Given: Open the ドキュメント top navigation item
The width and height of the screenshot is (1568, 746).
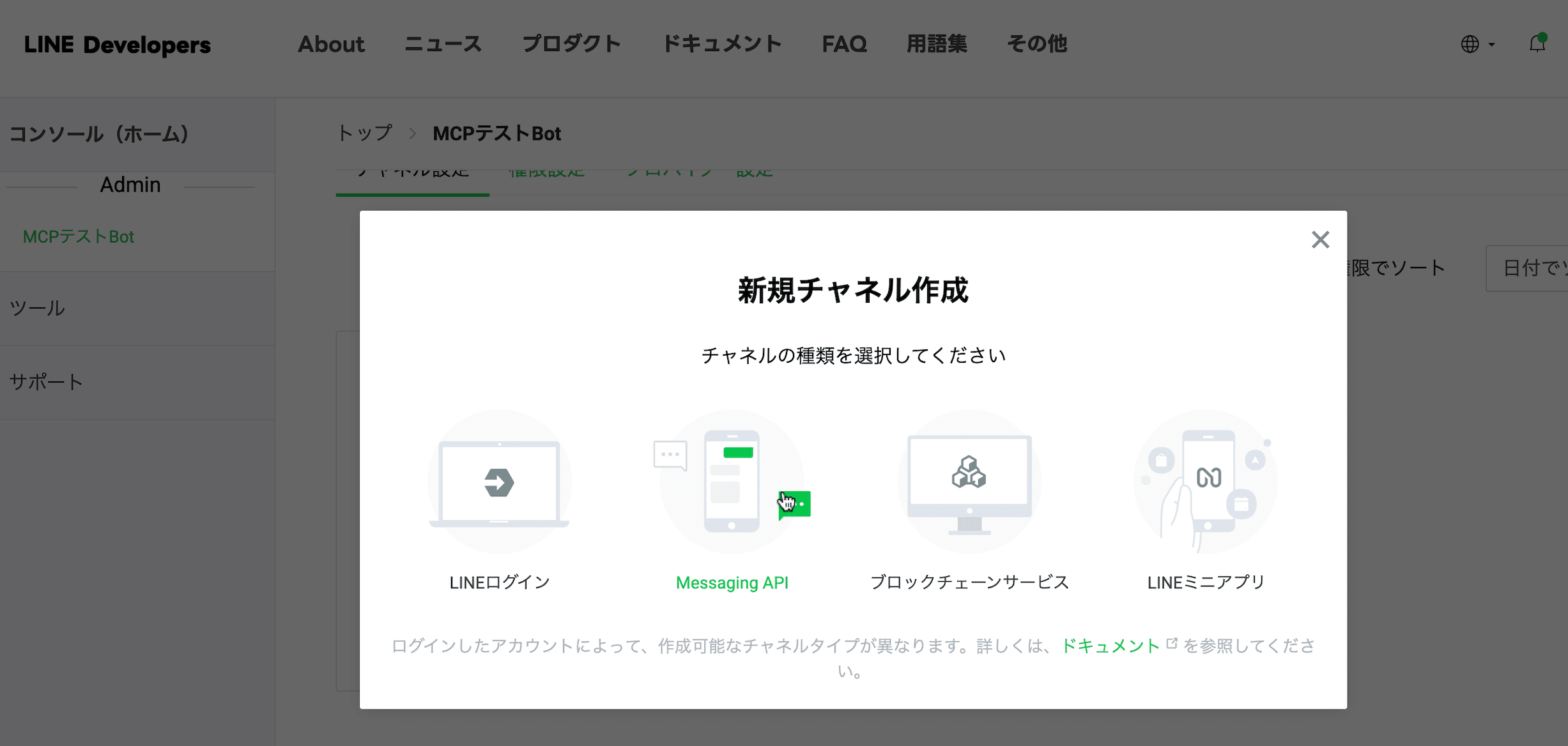Looking at the screenshot, I should click(x=721, y=44).
